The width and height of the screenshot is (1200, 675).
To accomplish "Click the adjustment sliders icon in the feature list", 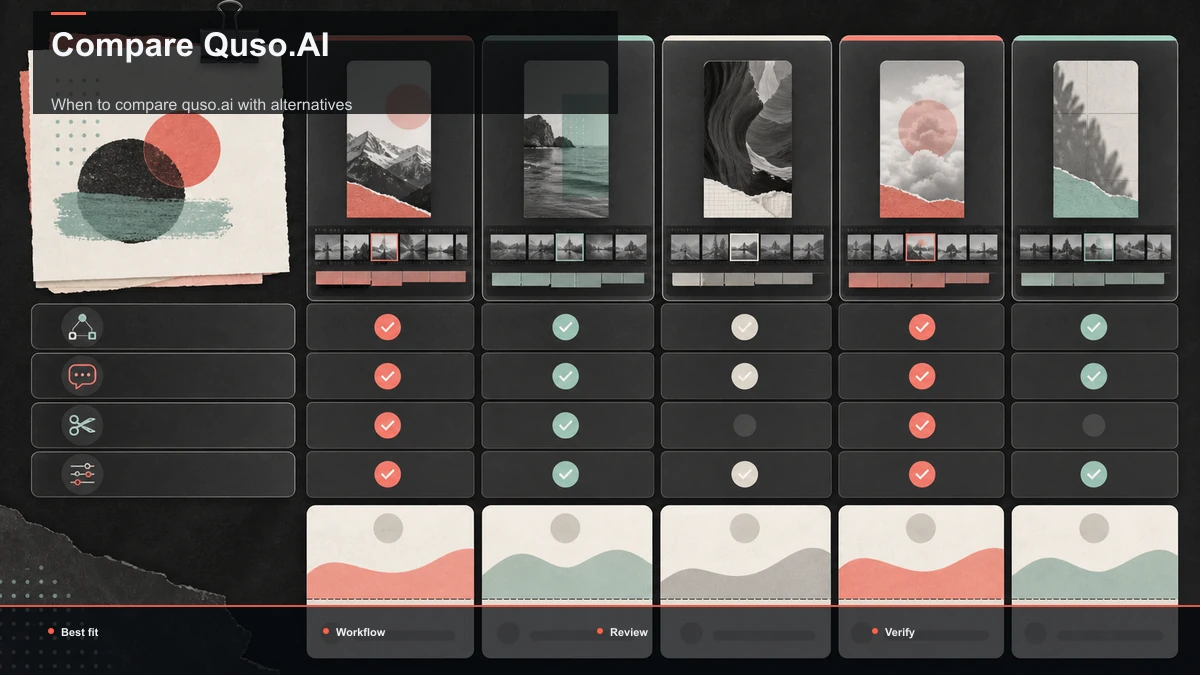I will (x=82, y=474).
